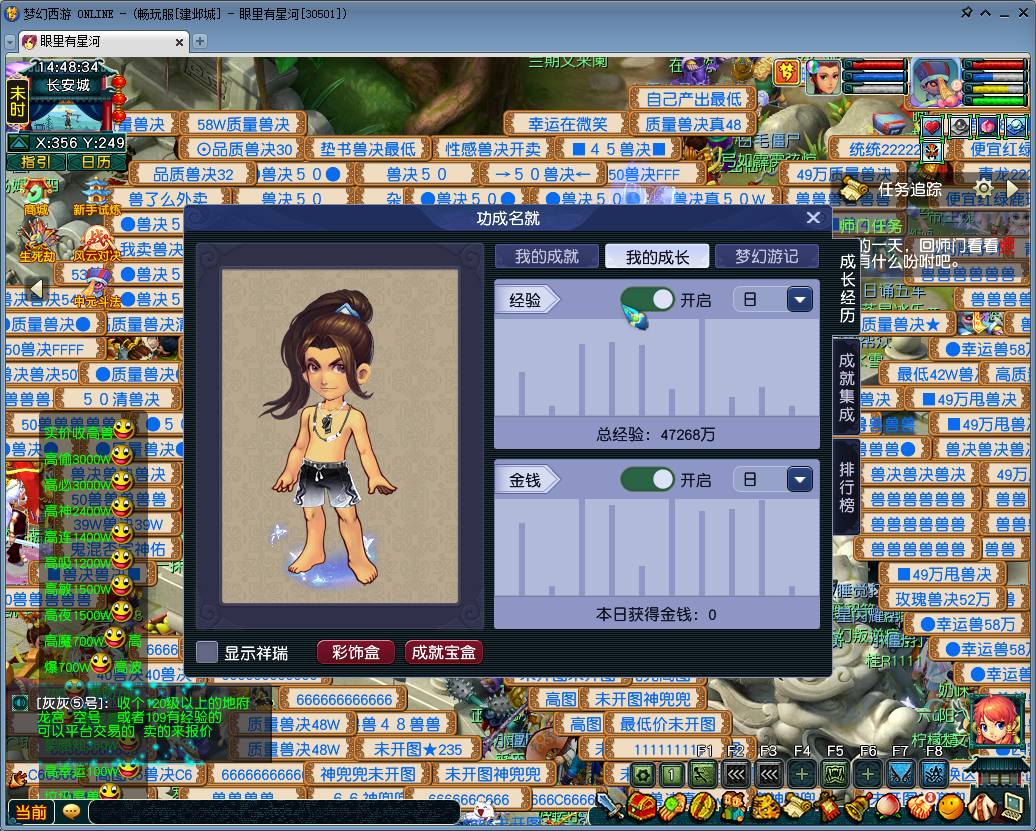
Task: Open the 日历 calendar button
Action: (x=96, y=162)
